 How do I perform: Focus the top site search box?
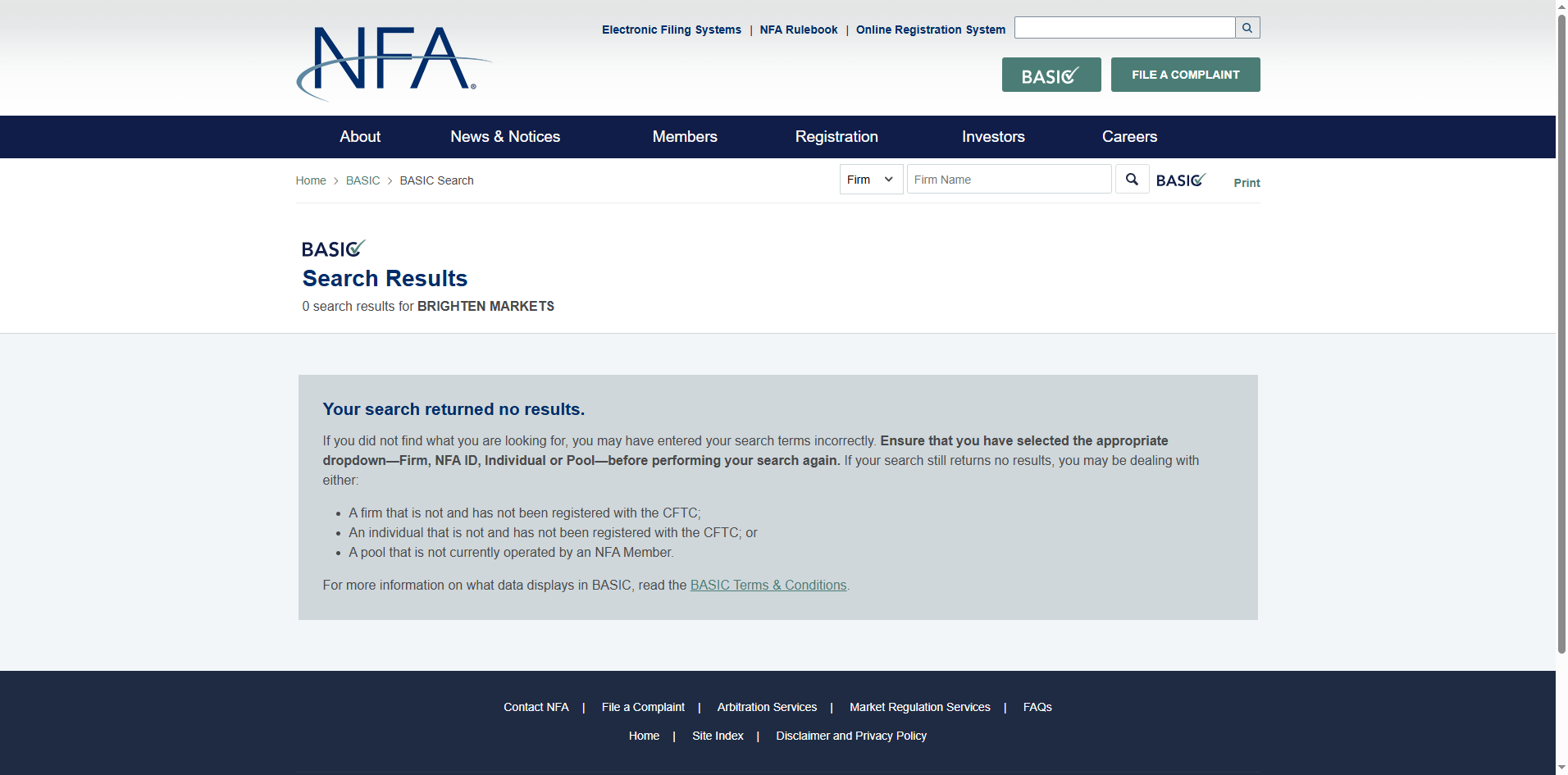coord(1124,28)
